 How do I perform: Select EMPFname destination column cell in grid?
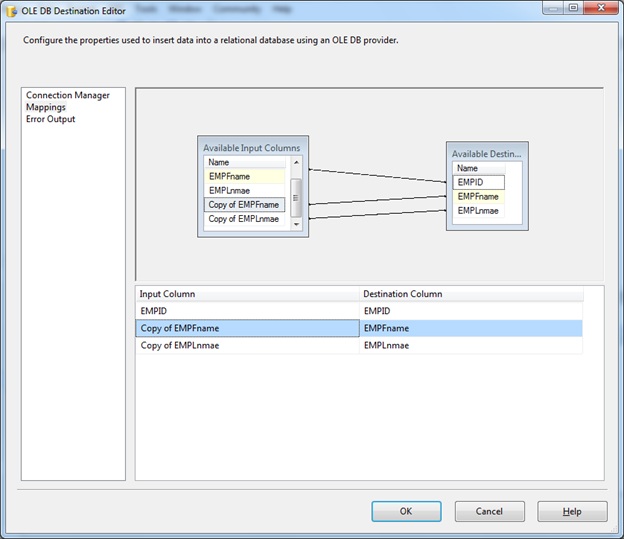(x=471, y=328)
